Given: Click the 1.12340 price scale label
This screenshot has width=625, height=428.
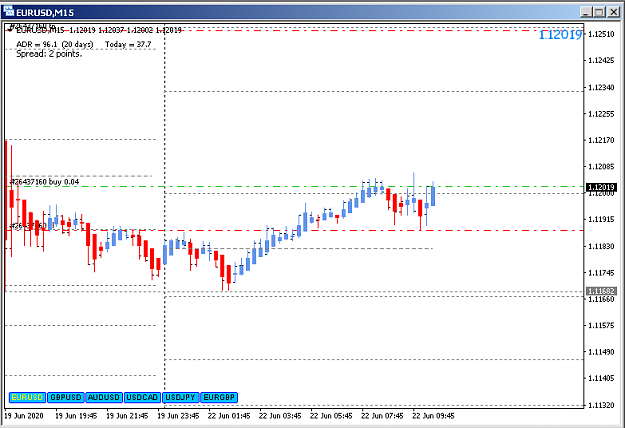Looking at the screenshot, I should tap(601, 87).
